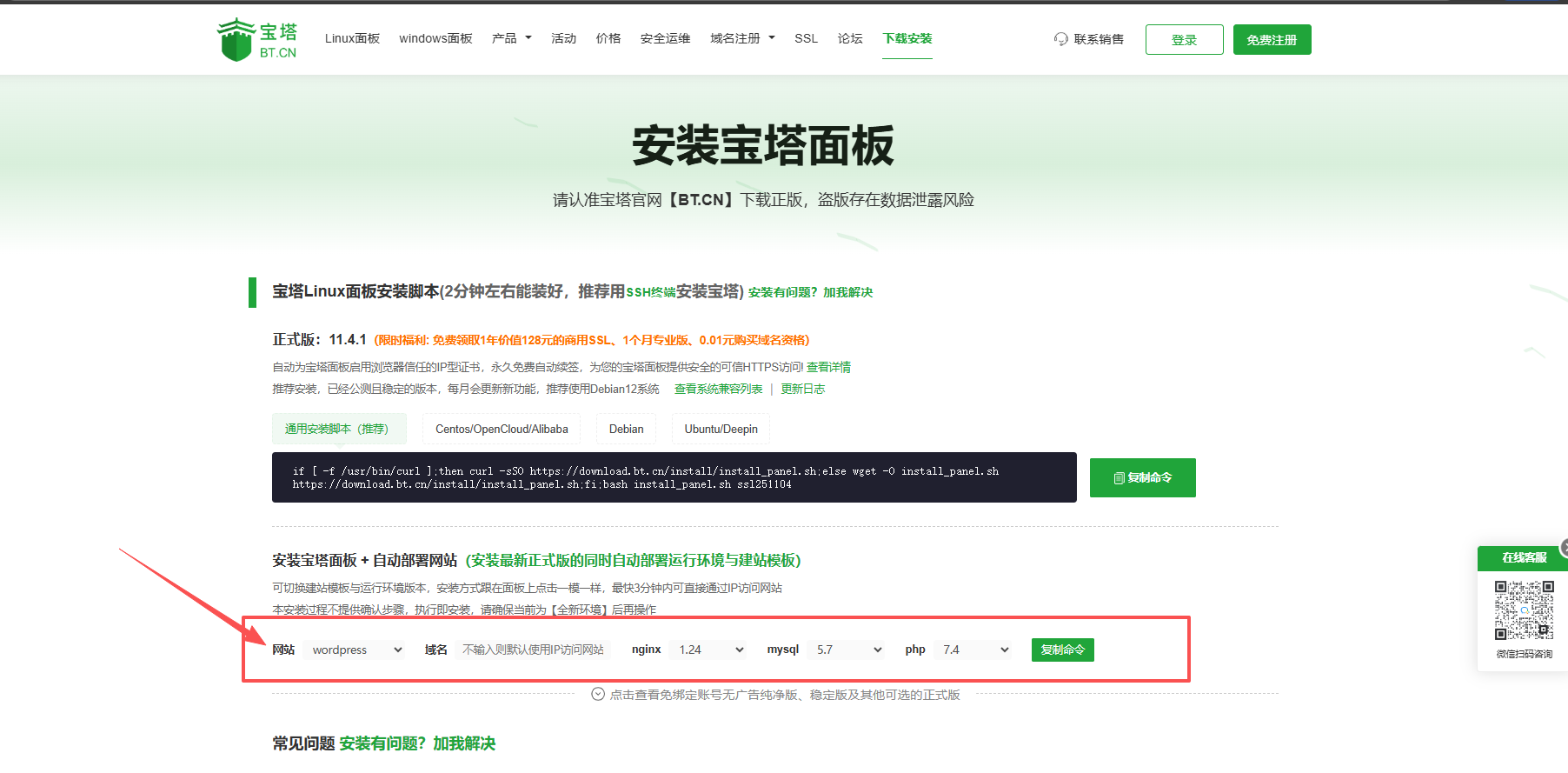The height and width of the screenshot is (773, 1568).
Task: Open the SSL page link
Action: [806, 38]
